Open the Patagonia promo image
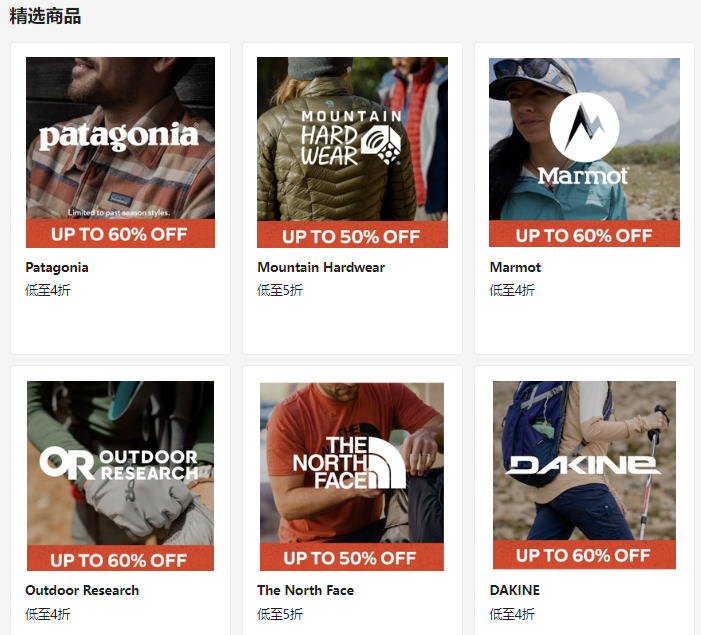The height and width of the screenshot is (635, 701). pyautogui.click(x=120, y=152)
